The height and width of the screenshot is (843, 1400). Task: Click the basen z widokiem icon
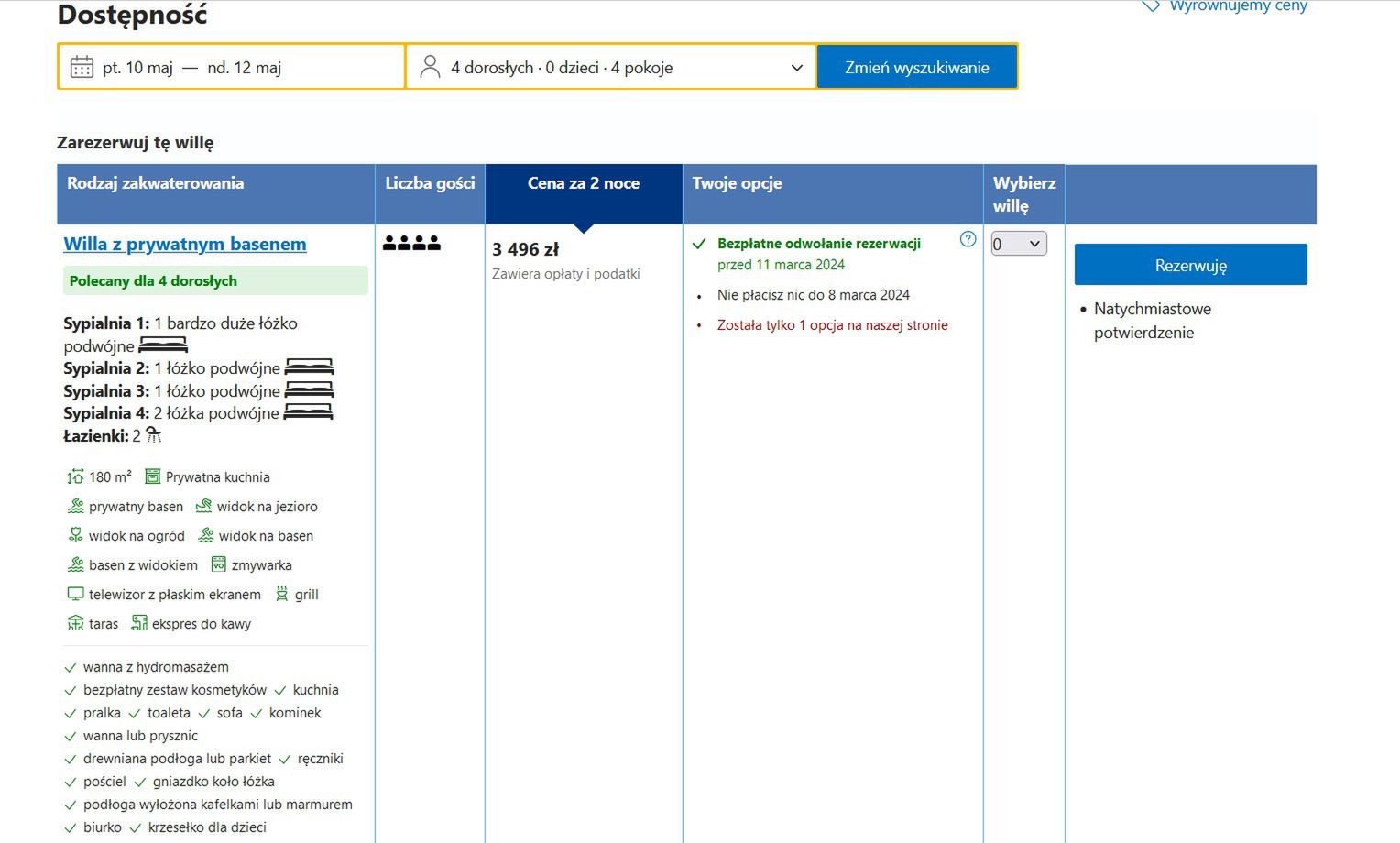[75, 564]
